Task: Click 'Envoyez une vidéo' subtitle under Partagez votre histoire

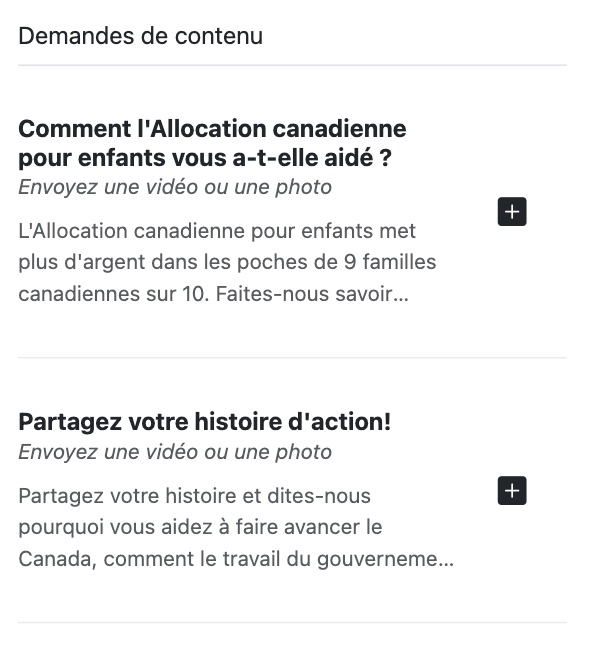Action: coord(175,452)
